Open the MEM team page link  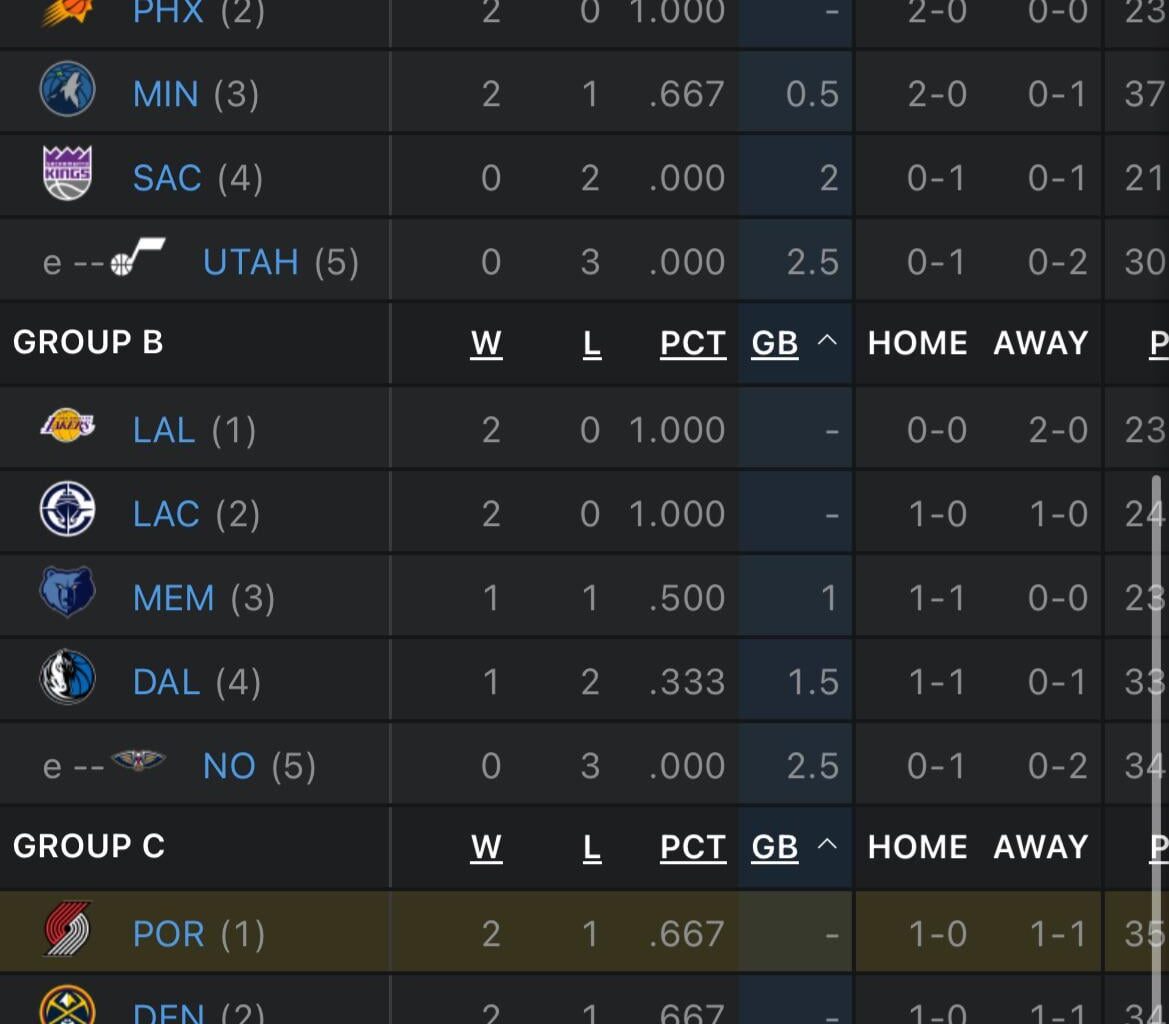(x=172, y=596)
